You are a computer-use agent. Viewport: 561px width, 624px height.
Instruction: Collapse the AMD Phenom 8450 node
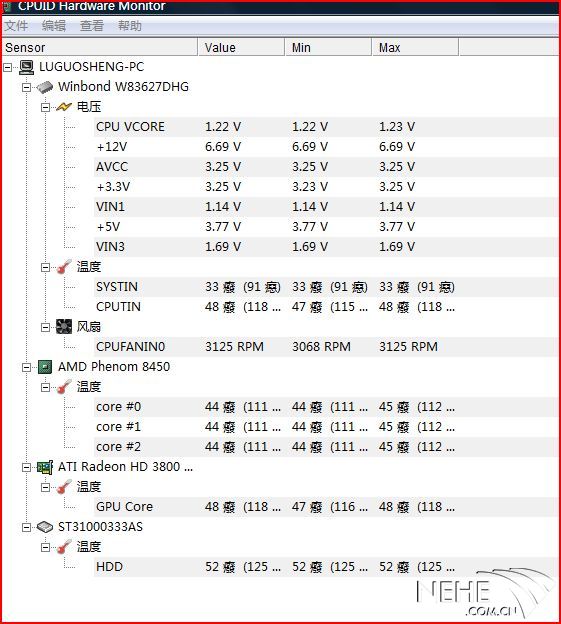(x=27, y=367)
